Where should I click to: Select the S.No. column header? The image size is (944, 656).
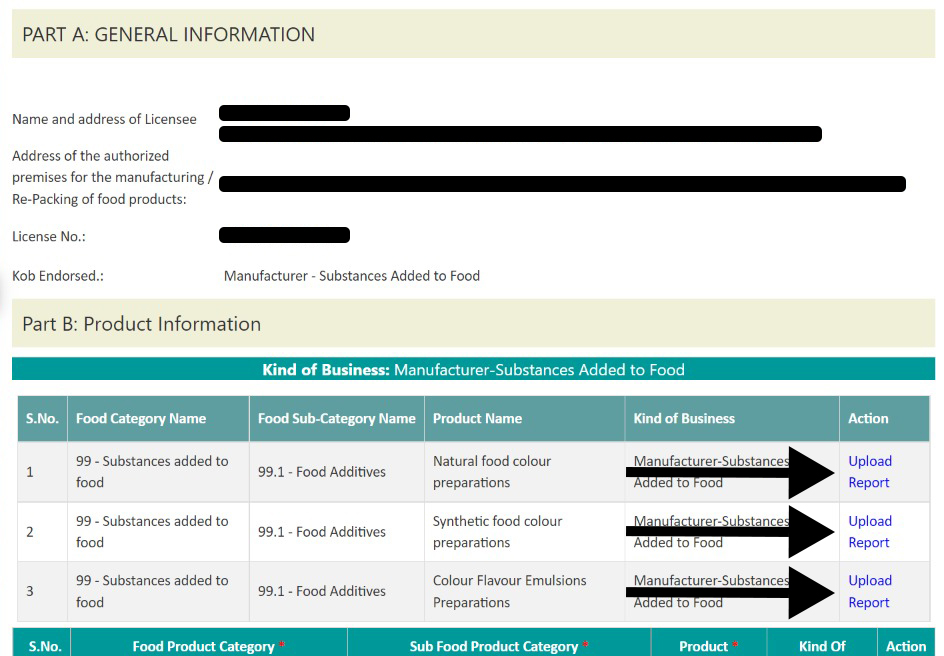coord(42,419)
